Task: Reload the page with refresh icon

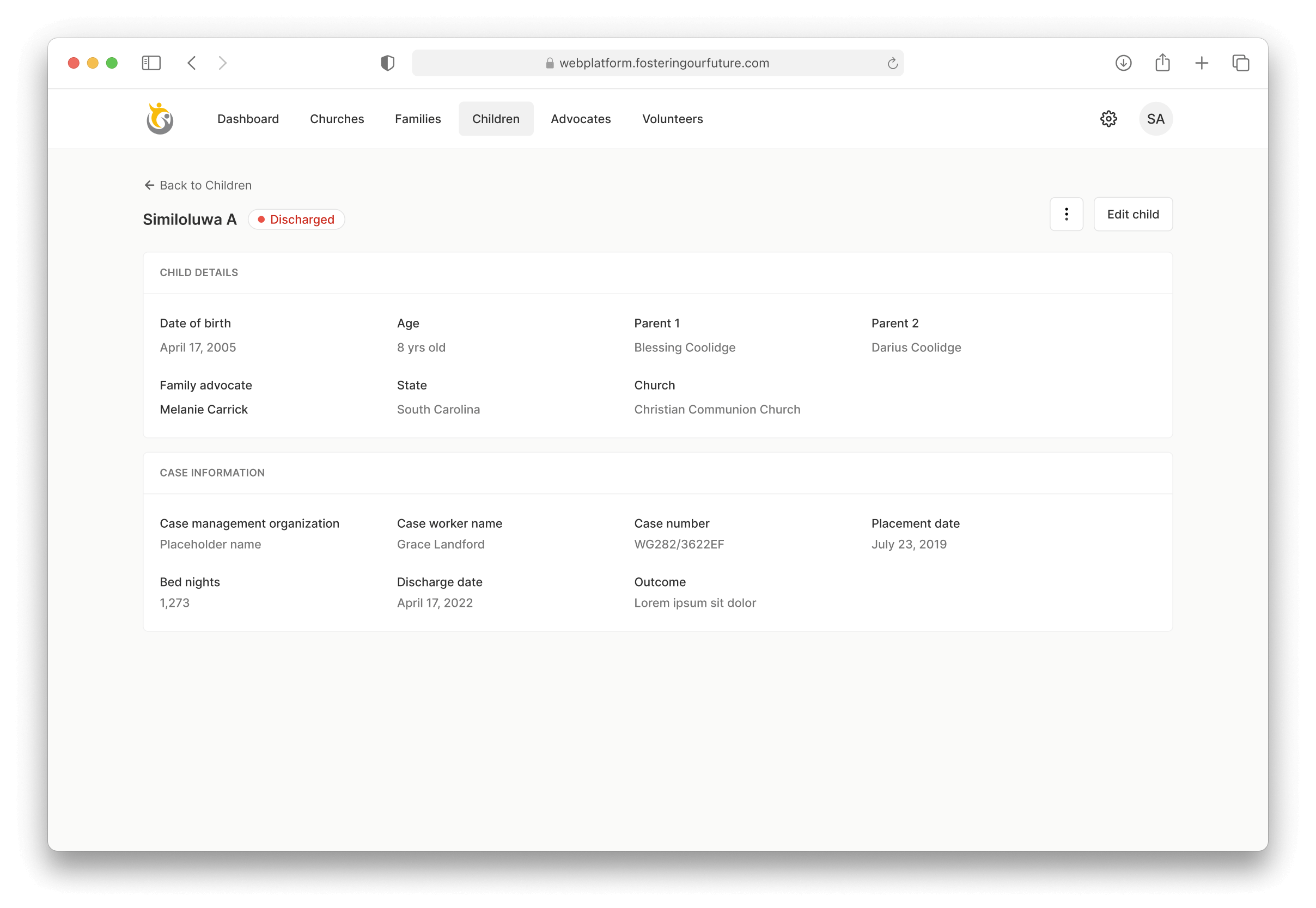Action: 892,63
